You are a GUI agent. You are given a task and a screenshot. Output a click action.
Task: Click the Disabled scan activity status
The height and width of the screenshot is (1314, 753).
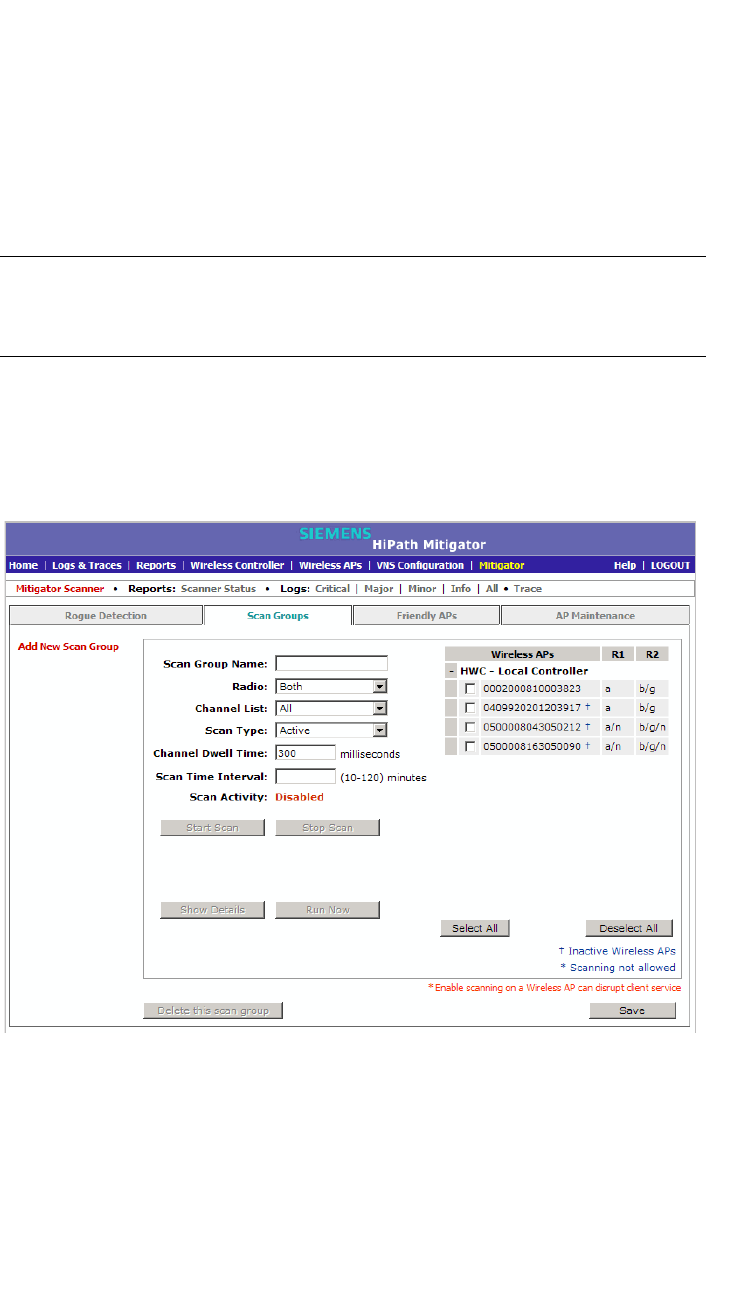[299, 797]
